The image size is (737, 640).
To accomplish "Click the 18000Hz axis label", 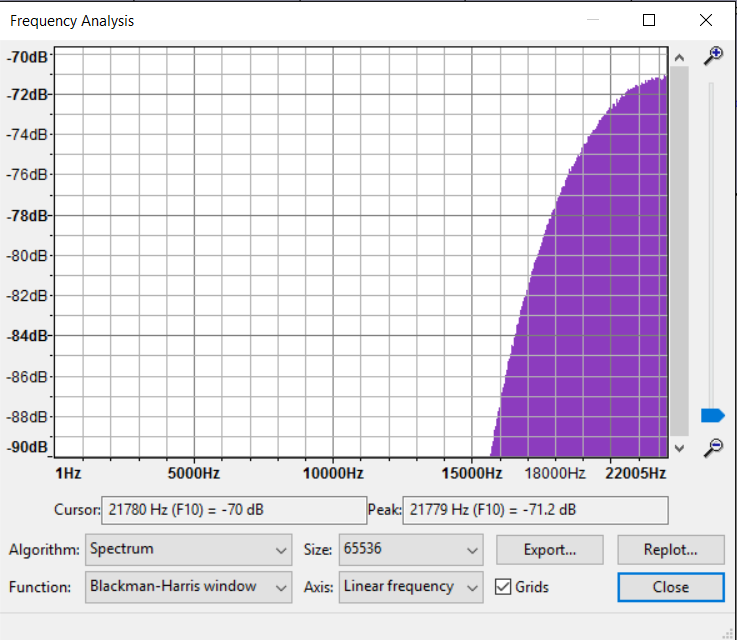I will [x=555, y=473].
